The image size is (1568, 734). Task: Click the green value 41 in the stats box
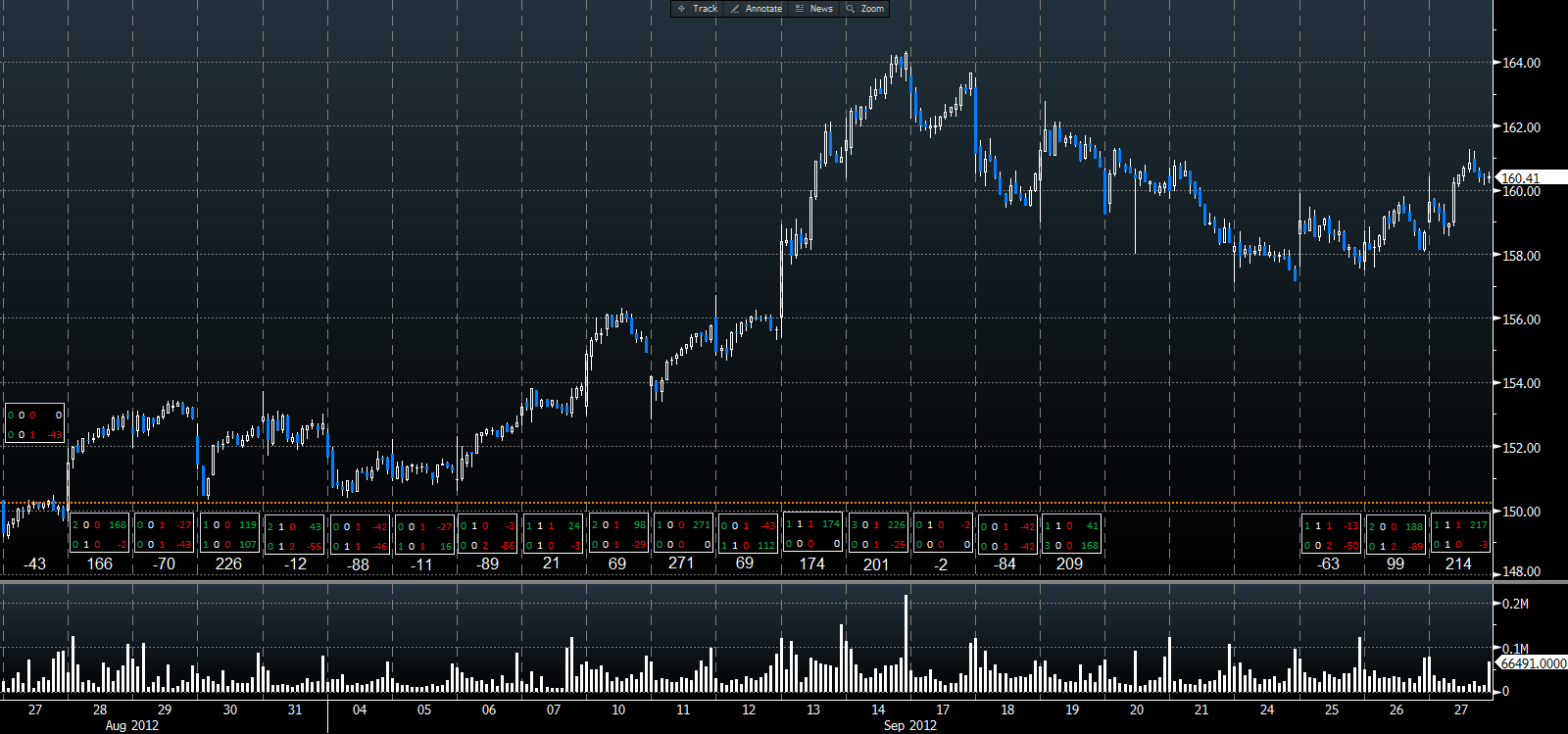click(x=1092, y=525)
